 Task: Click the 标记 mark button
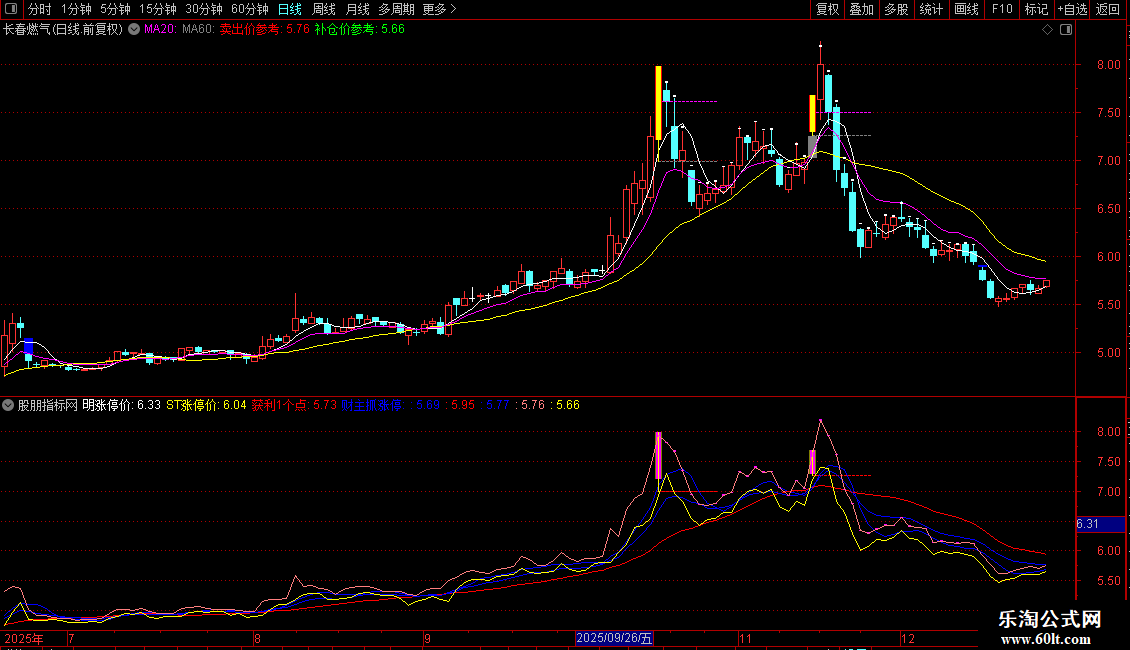tap(1036, 9)
